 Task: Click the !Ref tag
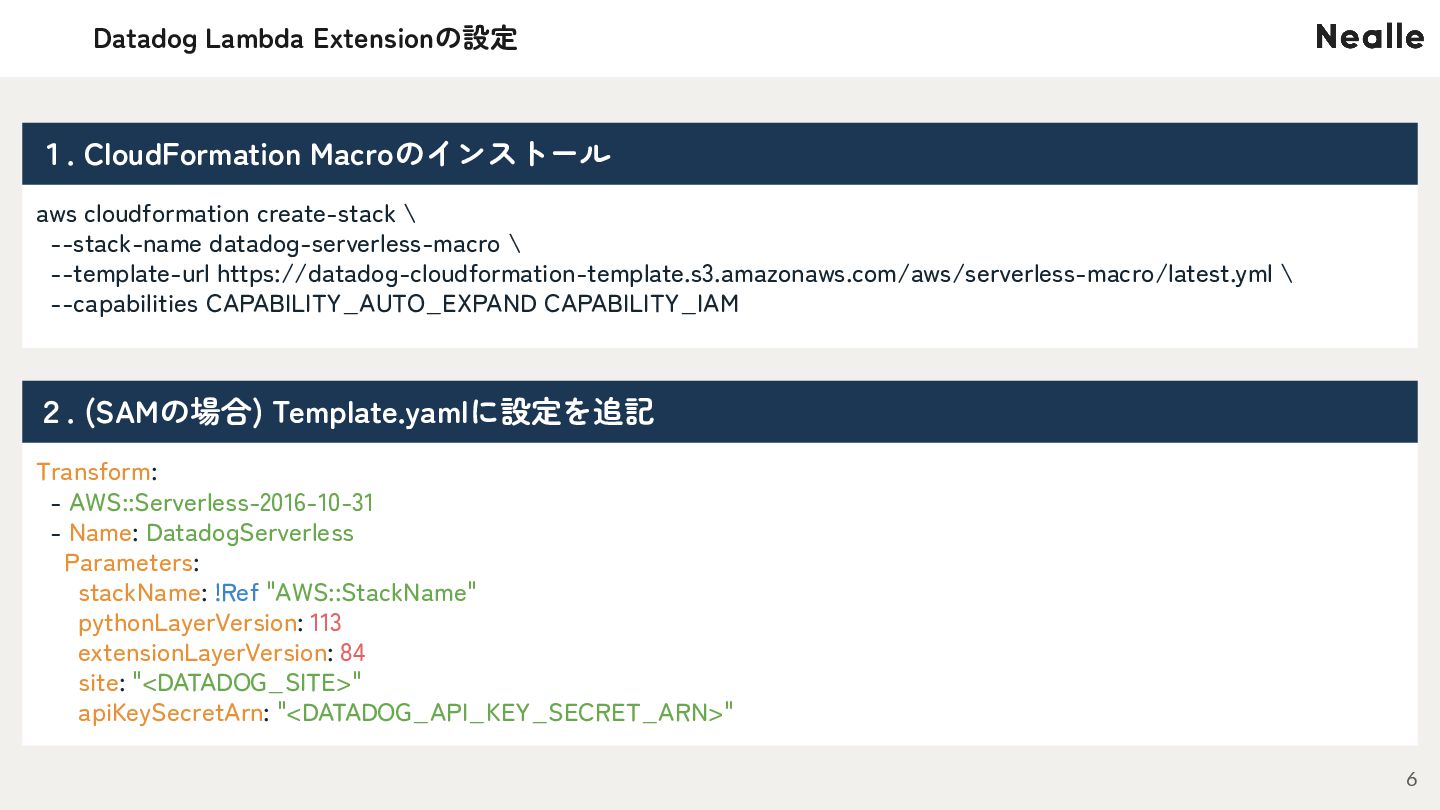(x=237, y=592)
